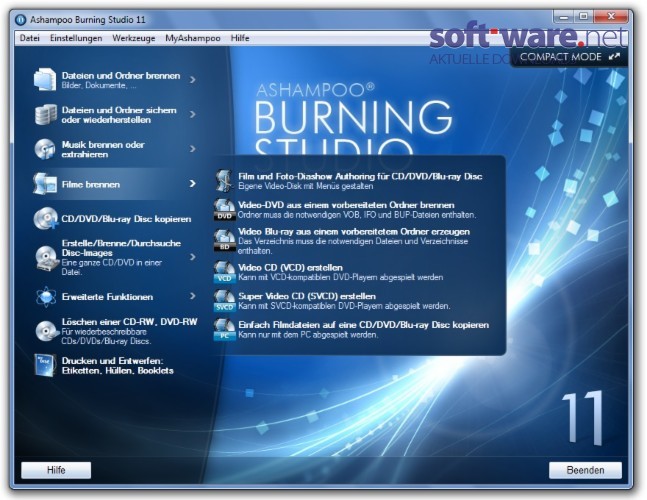Expand the Disc-Images chevron
The image size is (647, 500).
coord(193,257)
